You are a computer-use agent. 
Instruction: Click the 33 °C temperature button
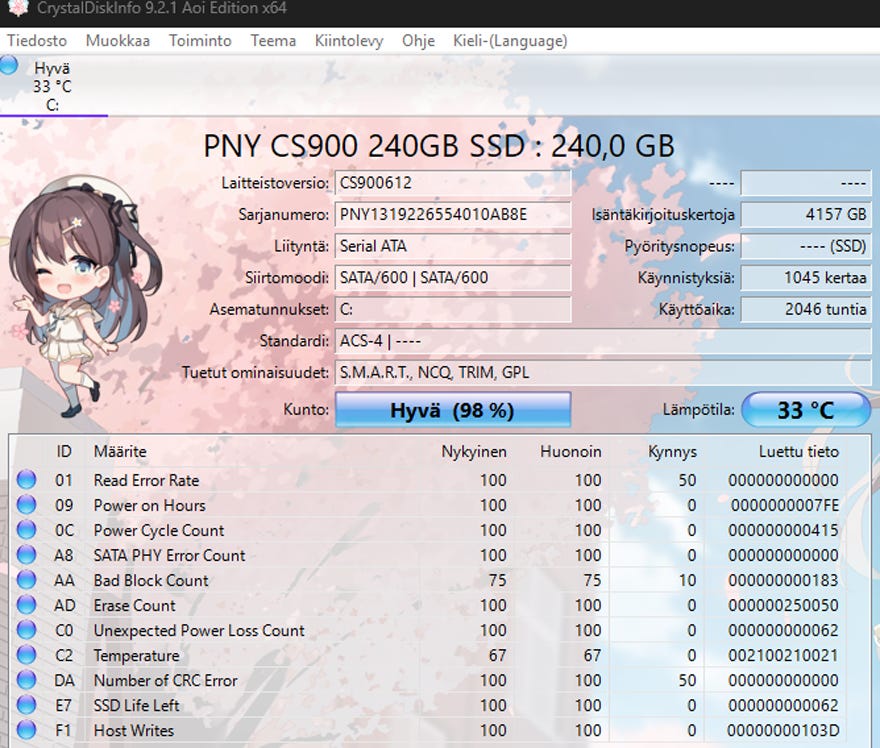point(806,410)
